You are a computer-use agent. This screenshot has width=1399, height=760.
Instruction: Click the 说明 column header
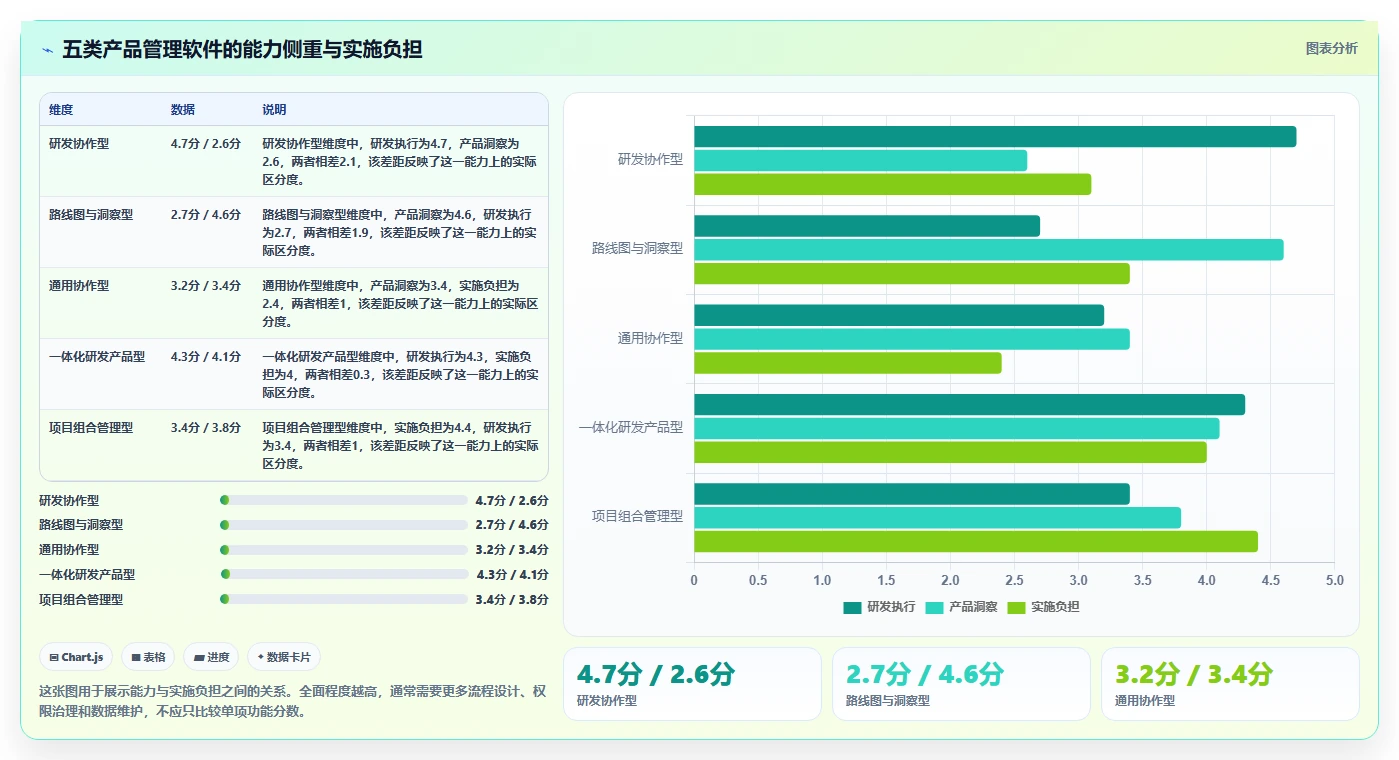tap(275, 110)
